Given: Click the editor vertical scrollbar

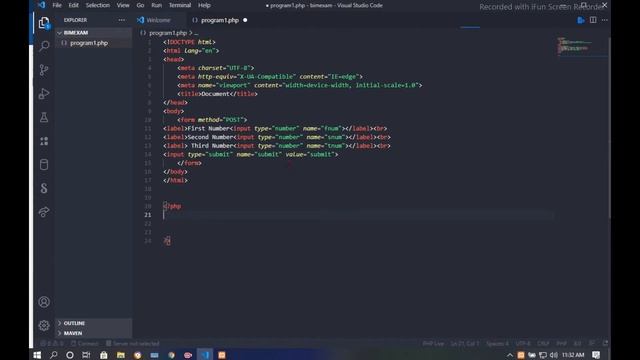Looking at the screenshot, I should [609, 127].
